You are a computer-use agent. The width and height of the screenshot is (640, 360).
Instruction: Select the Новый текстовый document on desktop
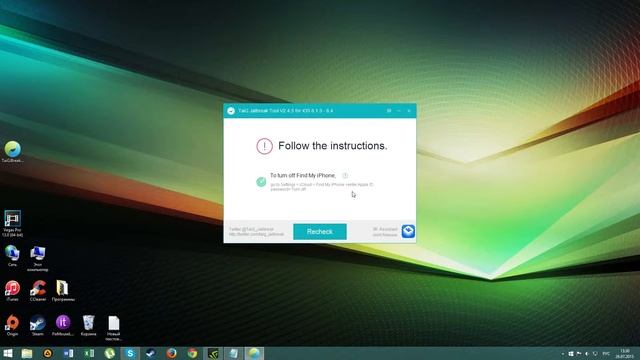pyautogui.click(x=113, y=328)
